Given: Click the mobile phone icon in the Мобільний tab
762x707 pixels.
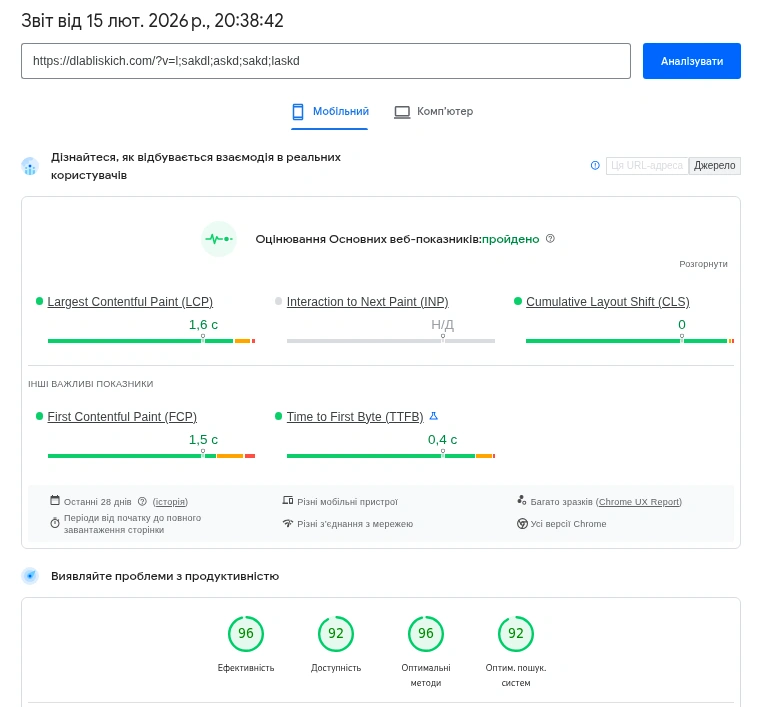Looking at the screenshot, I should tap(298, 112).
